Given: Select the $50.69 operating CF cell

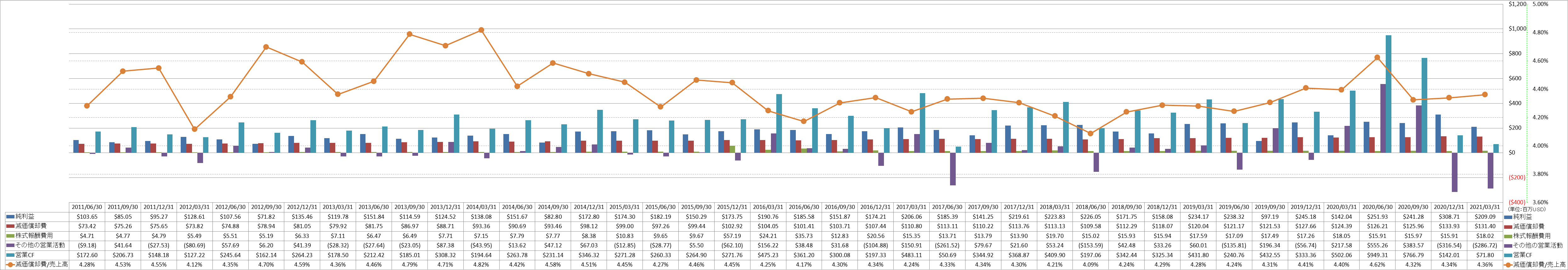Looking at the screenshot, I should coord(948,255).
